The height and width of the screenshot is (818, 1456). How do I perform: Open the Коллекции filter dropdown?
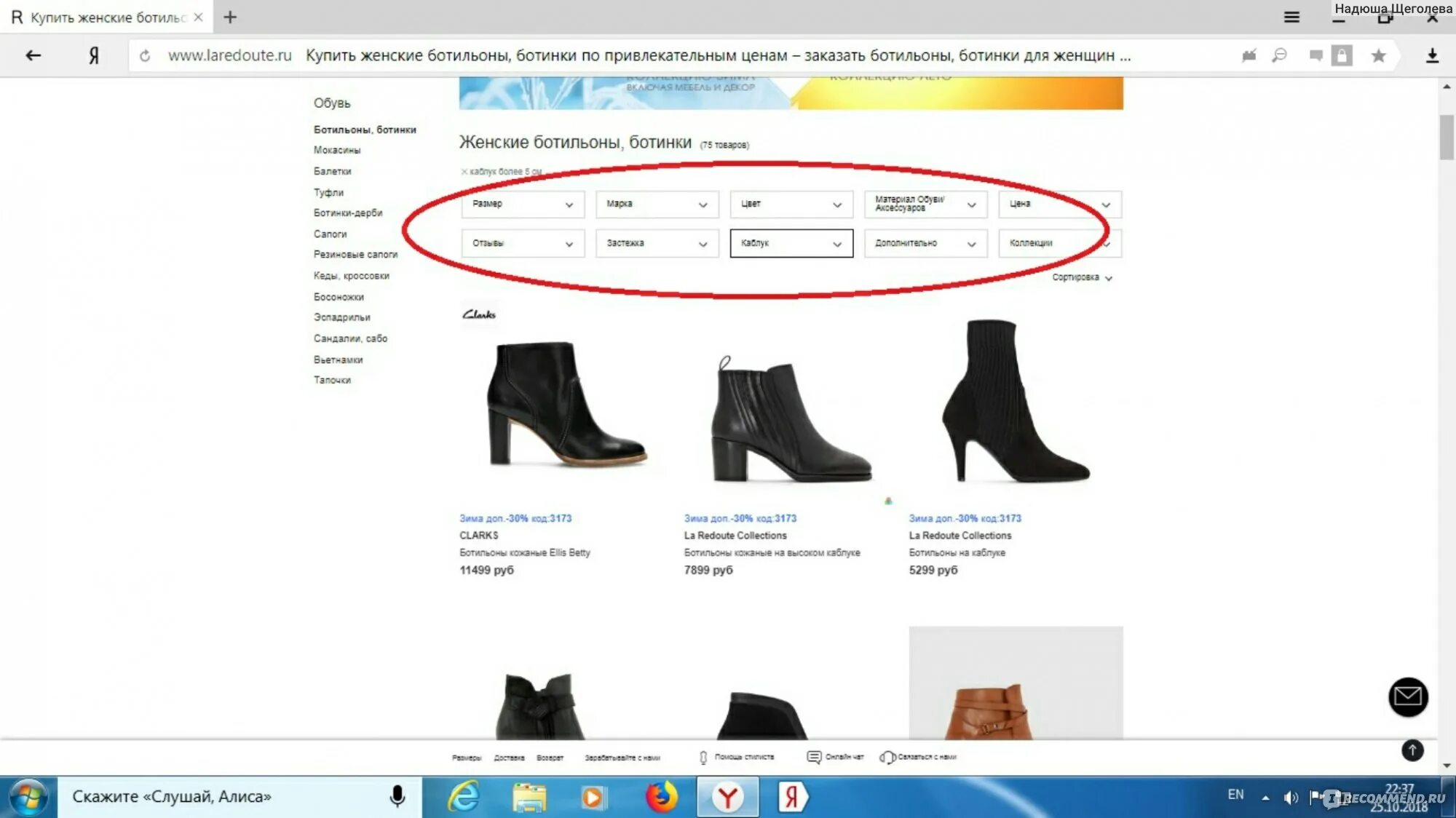point(1060,244)
